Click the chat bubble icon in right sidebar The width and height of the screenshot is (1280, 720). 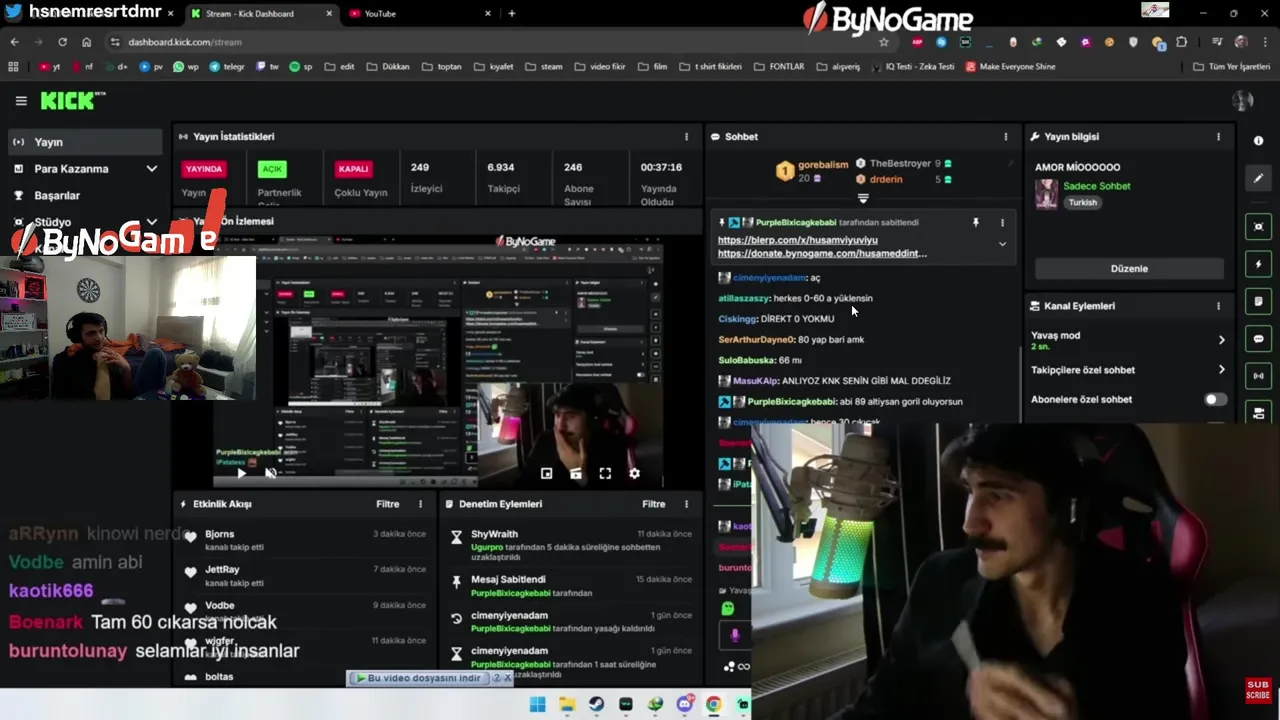point(1258,339)
